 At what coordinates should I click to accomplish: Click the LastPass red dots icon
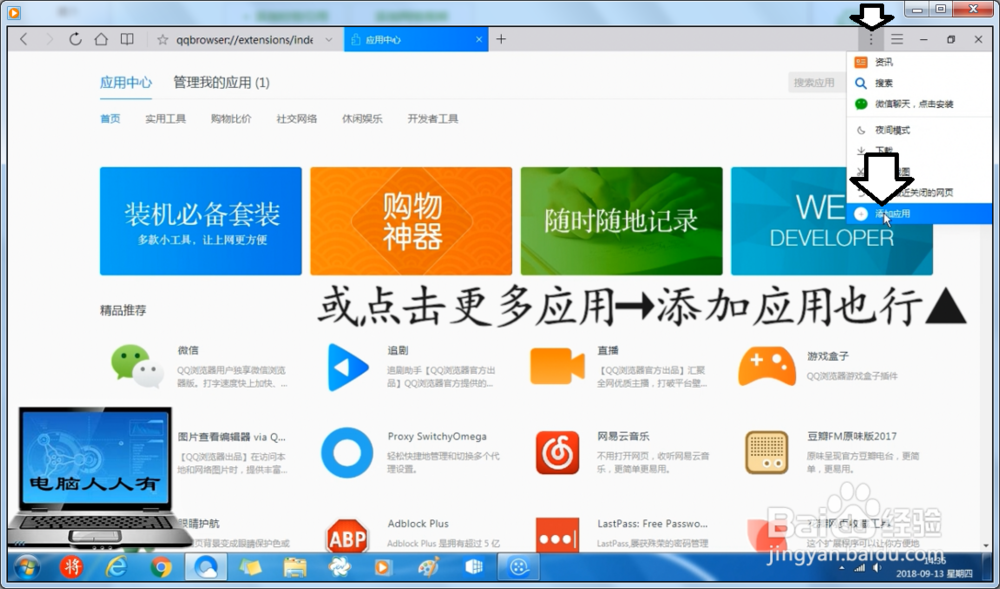(x=557, y=535)
